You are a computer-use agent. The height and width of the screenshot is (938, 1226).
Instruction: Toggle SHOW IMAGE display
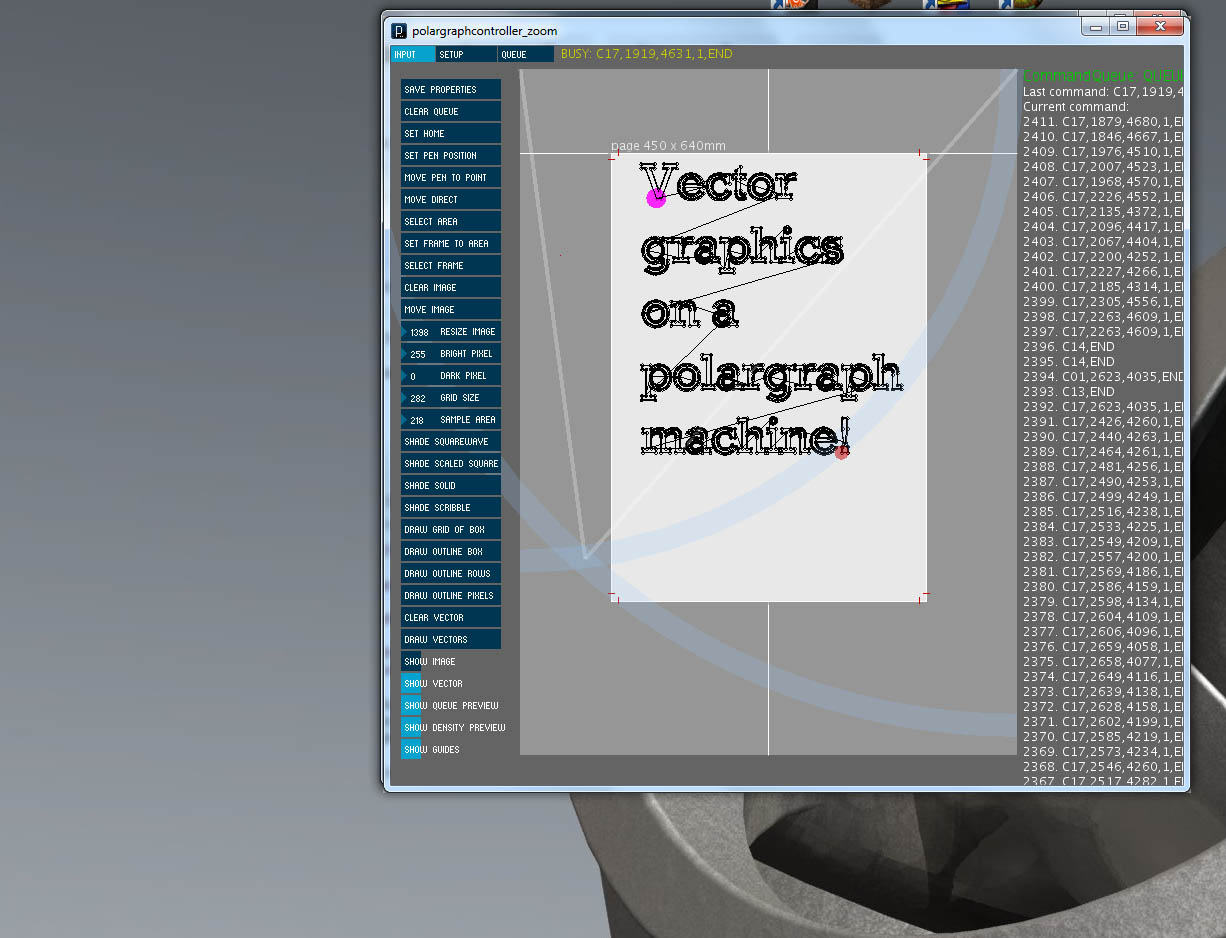(x=429, y=661)
